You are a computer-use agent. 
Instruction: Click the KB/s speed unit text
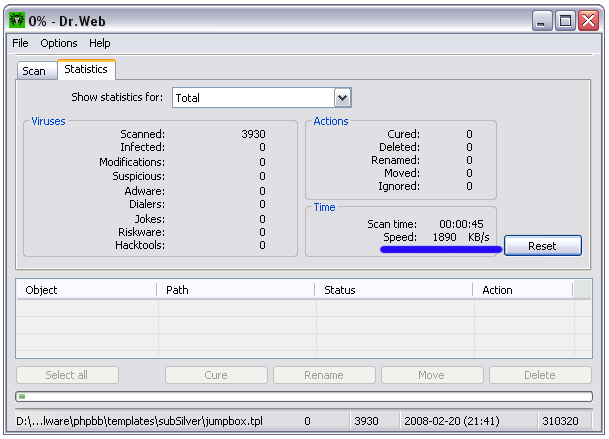coord(478,237)
